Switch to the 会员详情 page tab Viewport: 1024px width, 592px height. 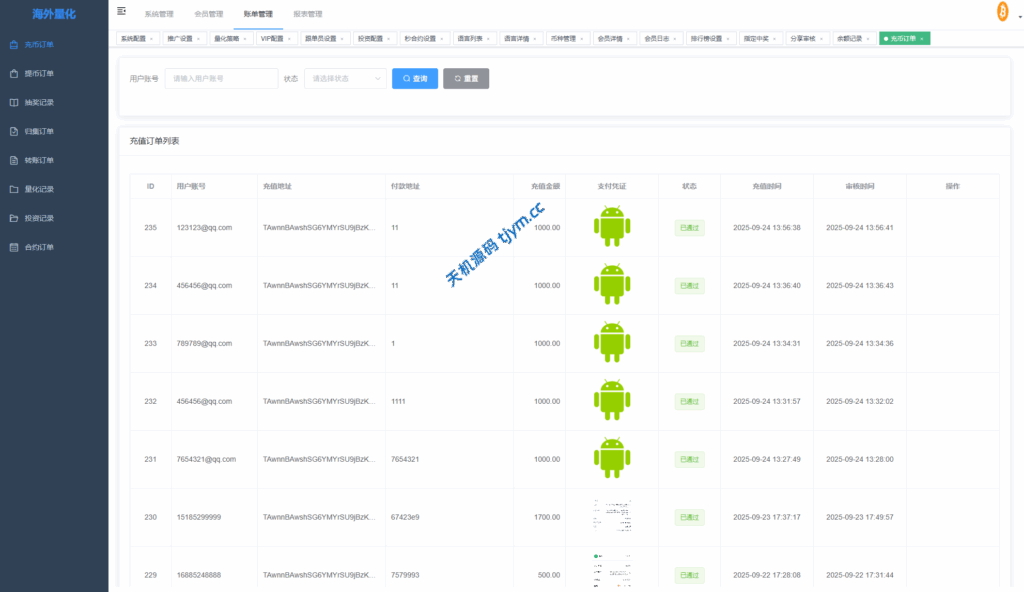[x=610, y=38]
